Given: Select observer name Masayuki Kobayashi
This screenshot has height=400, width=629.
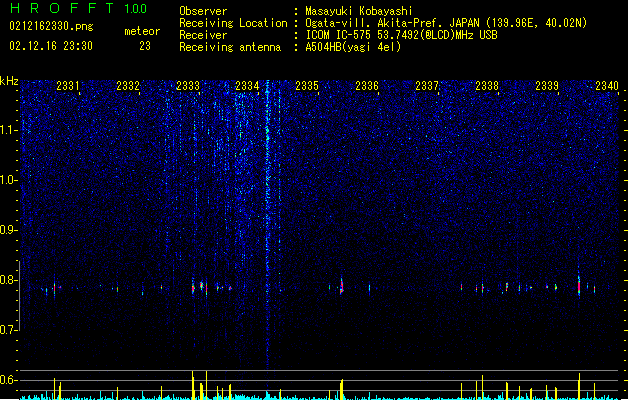Looking at the screenshot, I should [x=359, y=11].
